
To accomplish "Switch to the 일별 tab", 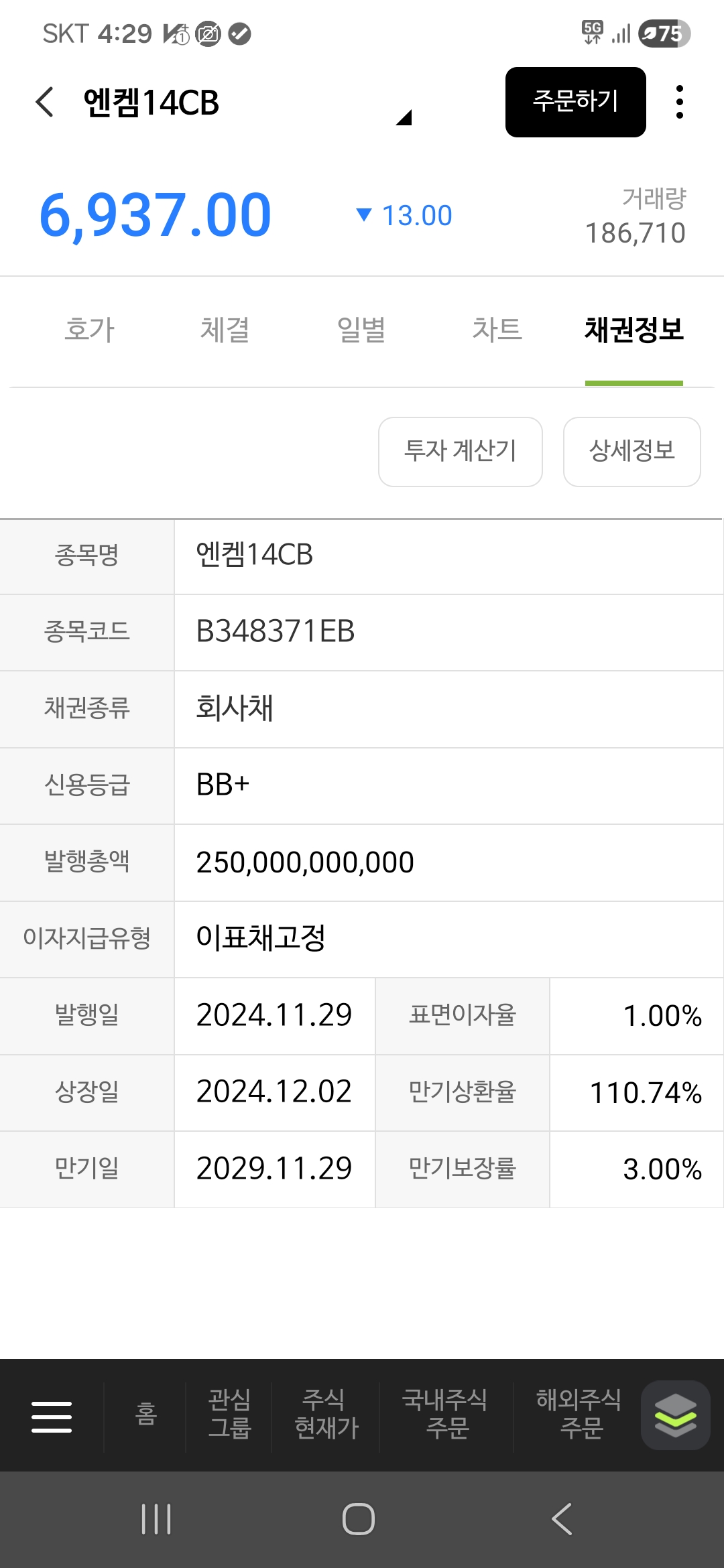I will point(361,330).
